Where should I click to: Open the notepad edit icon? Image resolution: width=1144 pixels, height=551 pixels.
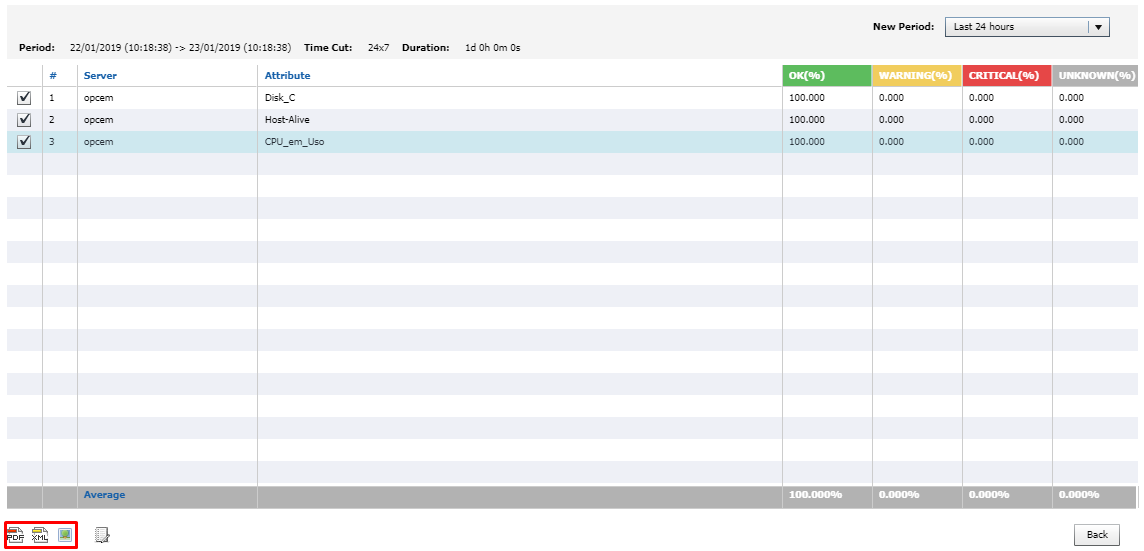[102, 536]
